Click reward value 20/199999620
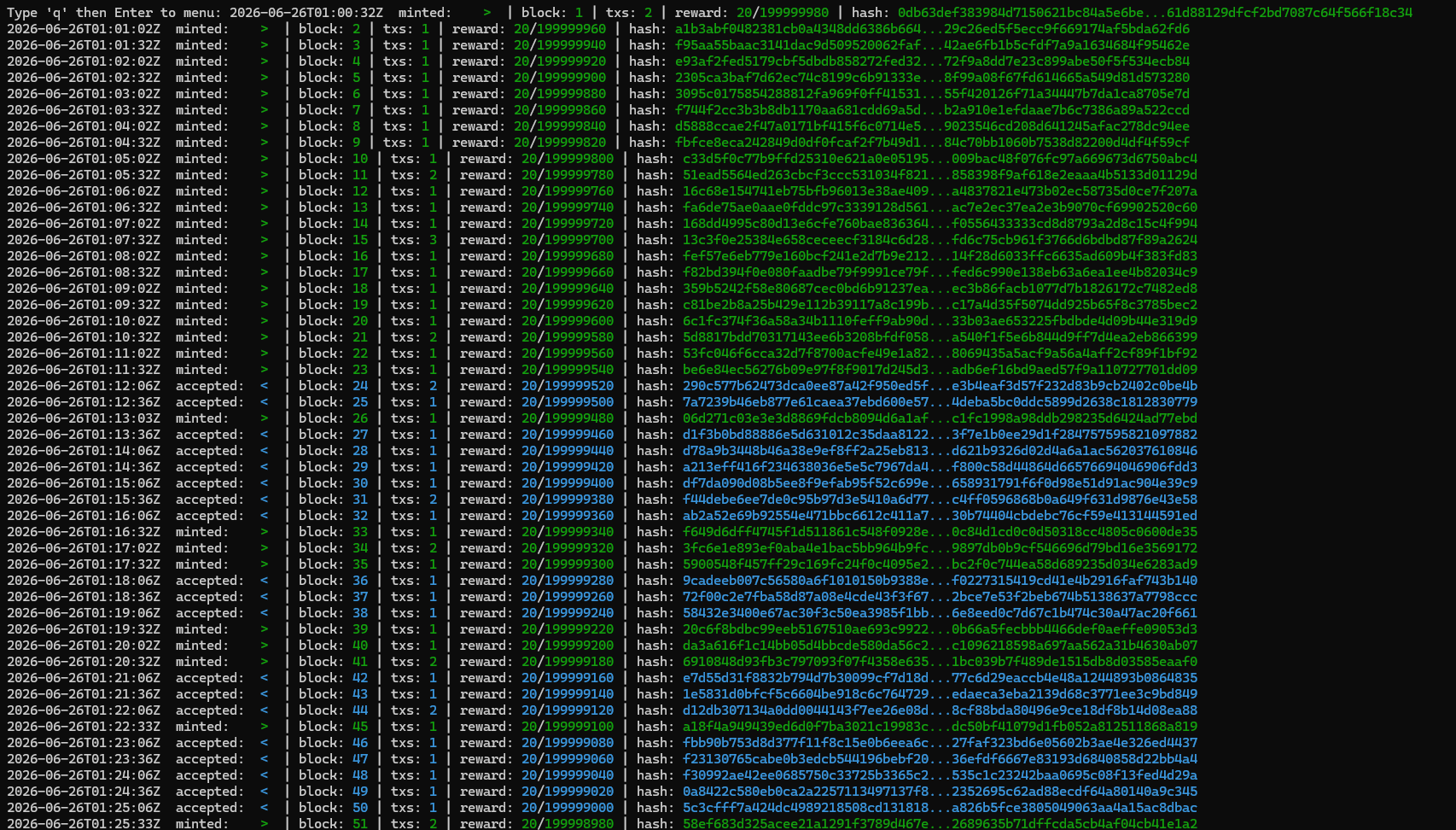This screenshot has height=830, width=1456. coord(568,305)
